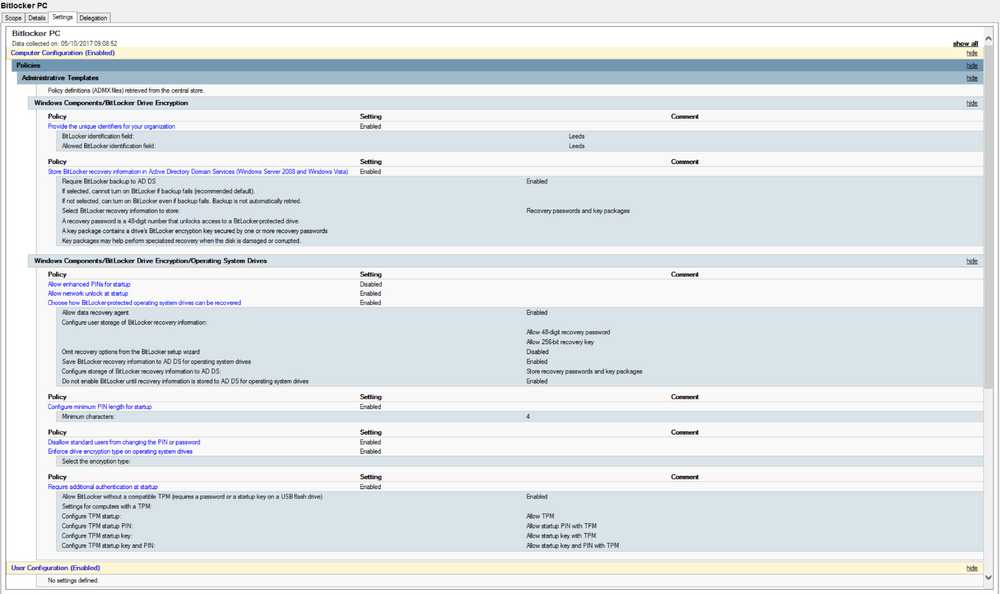1000x594 pixels.
Task: Open 'Allow enhanced PINs for startup' policy
Action: click(x=89, y=285)
